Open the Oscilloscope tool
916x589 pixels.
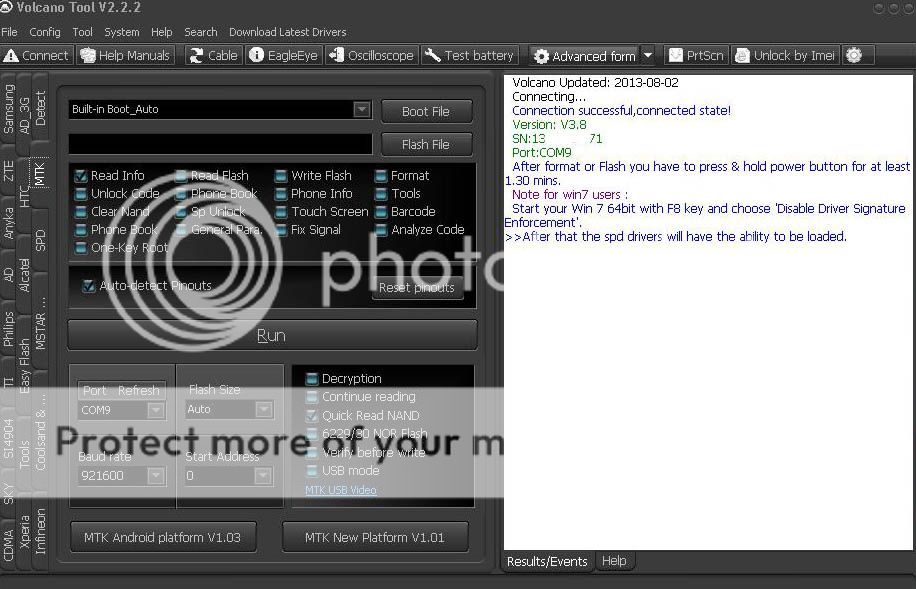(x=372, y=56)
